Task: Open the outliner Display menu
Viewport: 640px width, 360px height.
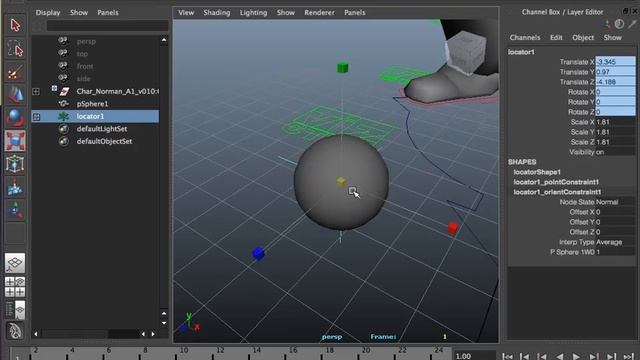Action: pyautogui.click(x=48, y=13)
